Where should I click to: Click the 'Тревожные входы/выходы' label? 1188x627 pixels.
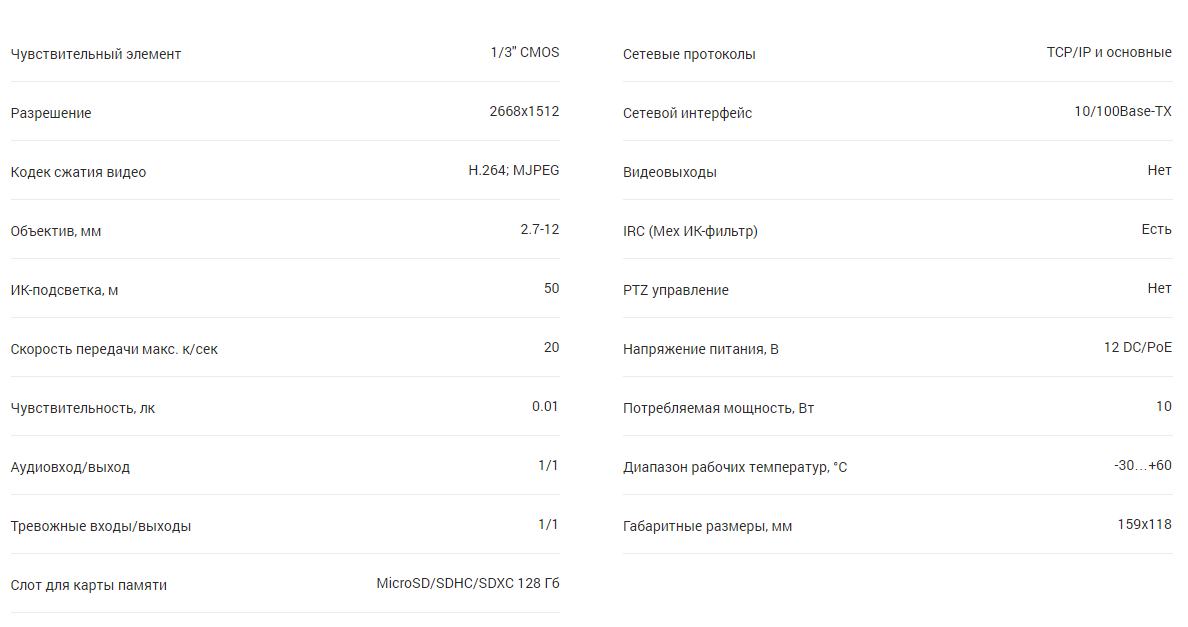click(101, 526)
